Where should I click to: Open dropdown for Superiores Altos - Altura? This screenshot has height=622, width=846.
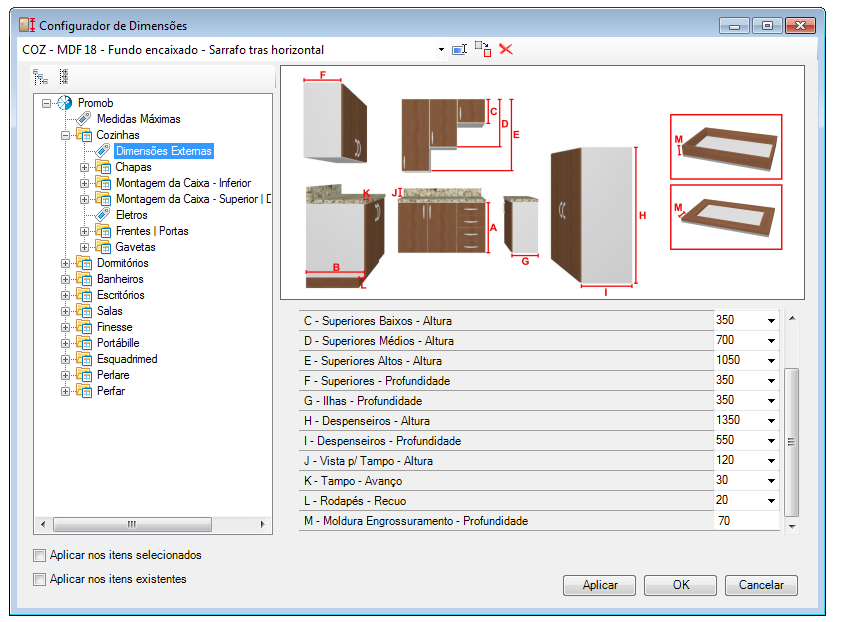pyautogui.click(x=772, y=361)
